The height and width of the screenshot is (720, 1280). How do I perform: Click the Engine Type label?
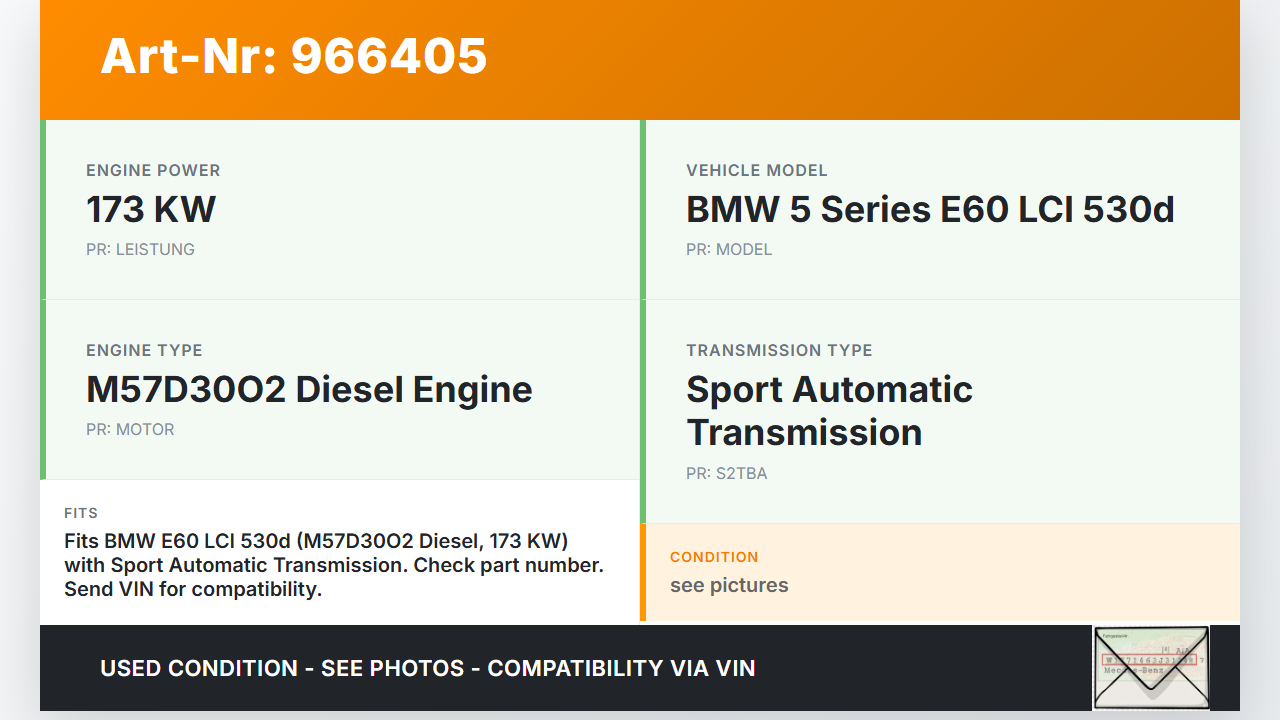click(144, 350)
